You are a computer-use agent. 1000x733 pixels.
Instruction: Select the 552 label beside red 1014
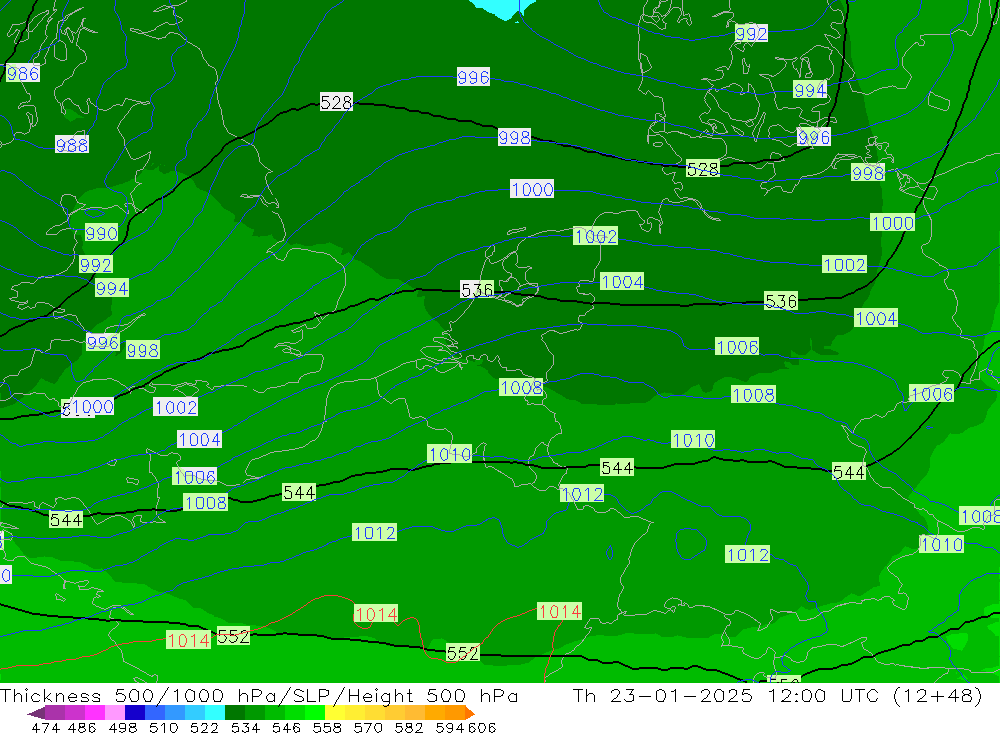233,636
